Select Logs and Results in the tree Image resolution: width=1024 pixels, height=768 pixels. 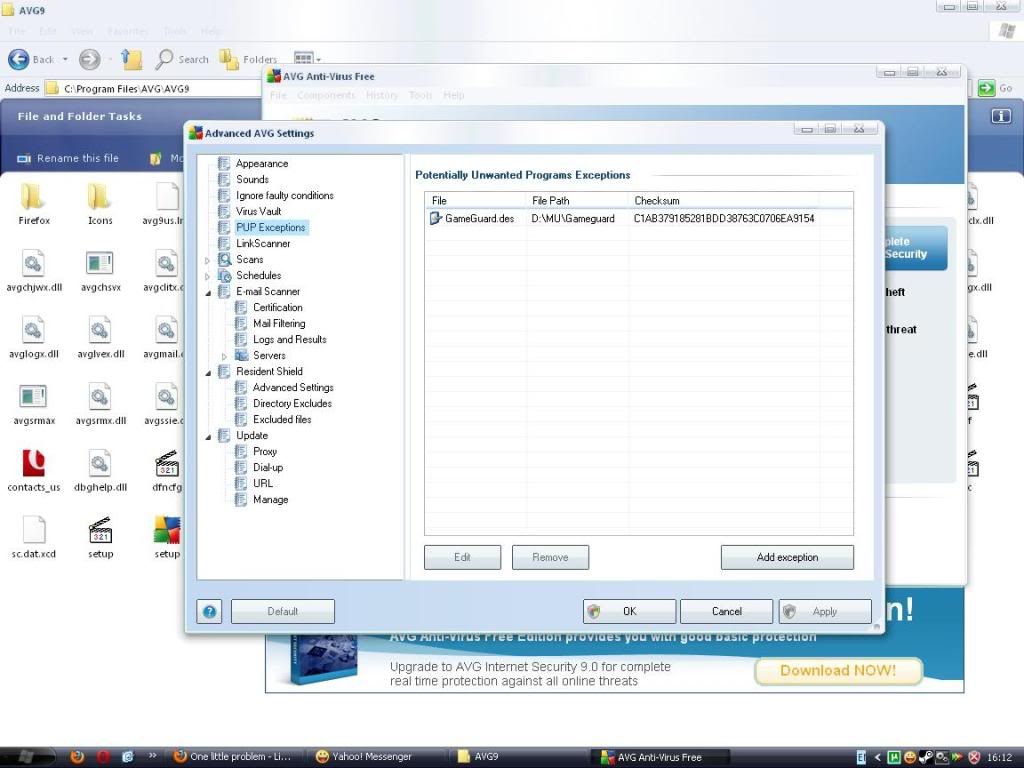tap(289, 339)
